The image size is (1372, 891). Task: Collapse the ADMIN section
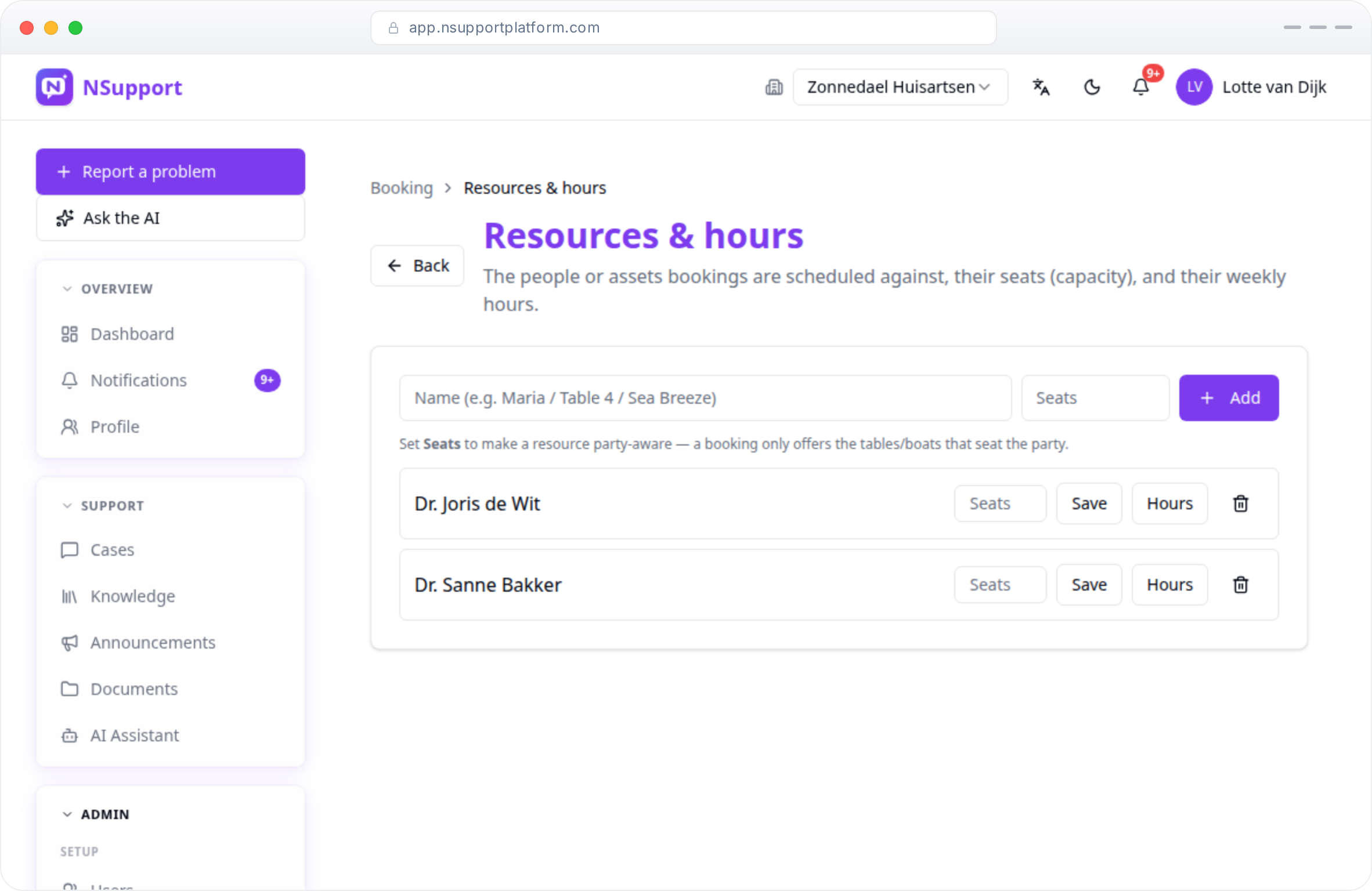tap(96, 814)
